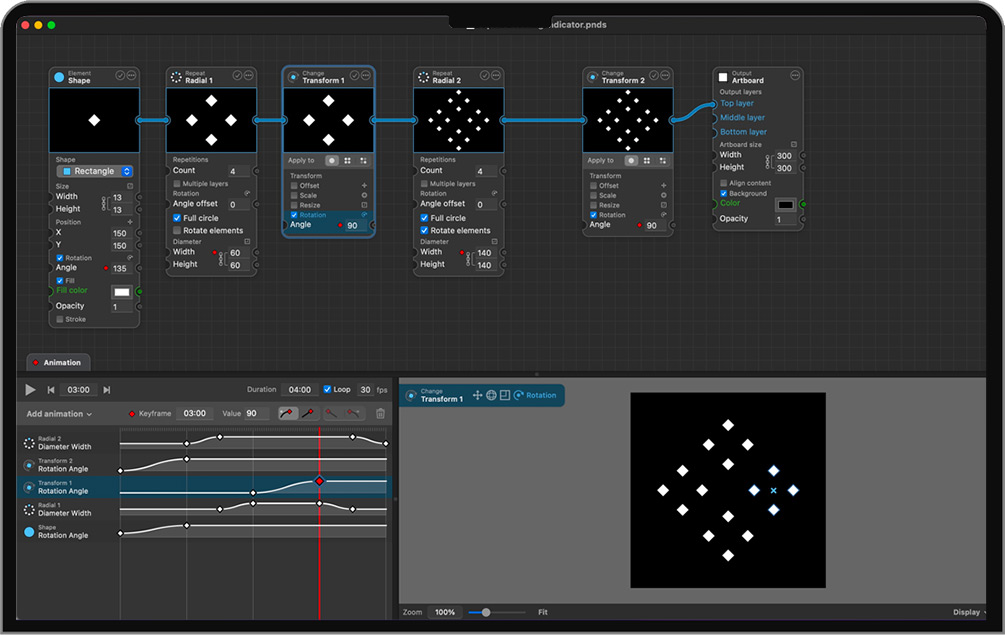Click the Offset tool icon in preview toolbar

[x=477, y=395]
